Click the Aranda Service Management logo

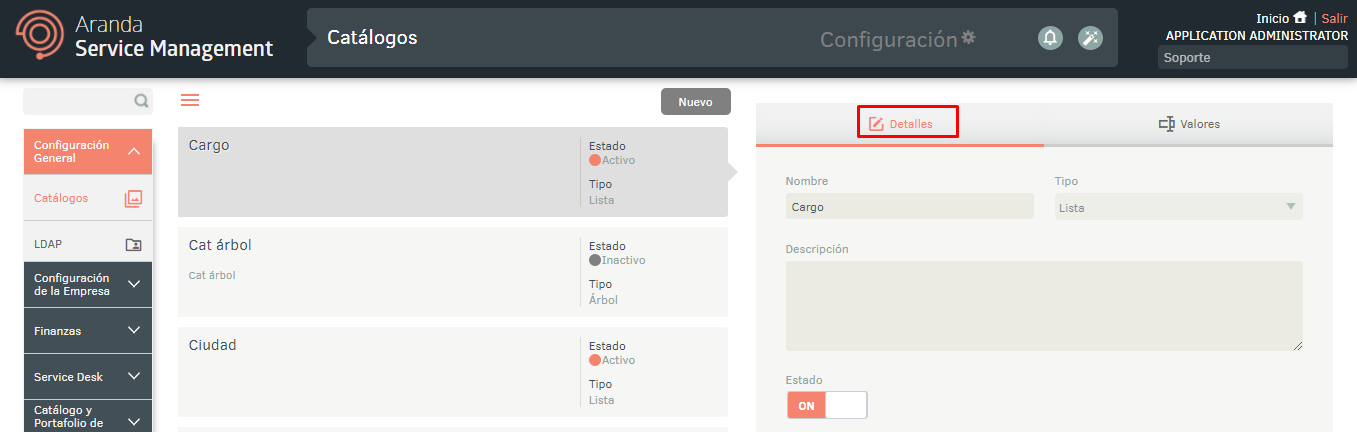(x=145, y=38)
